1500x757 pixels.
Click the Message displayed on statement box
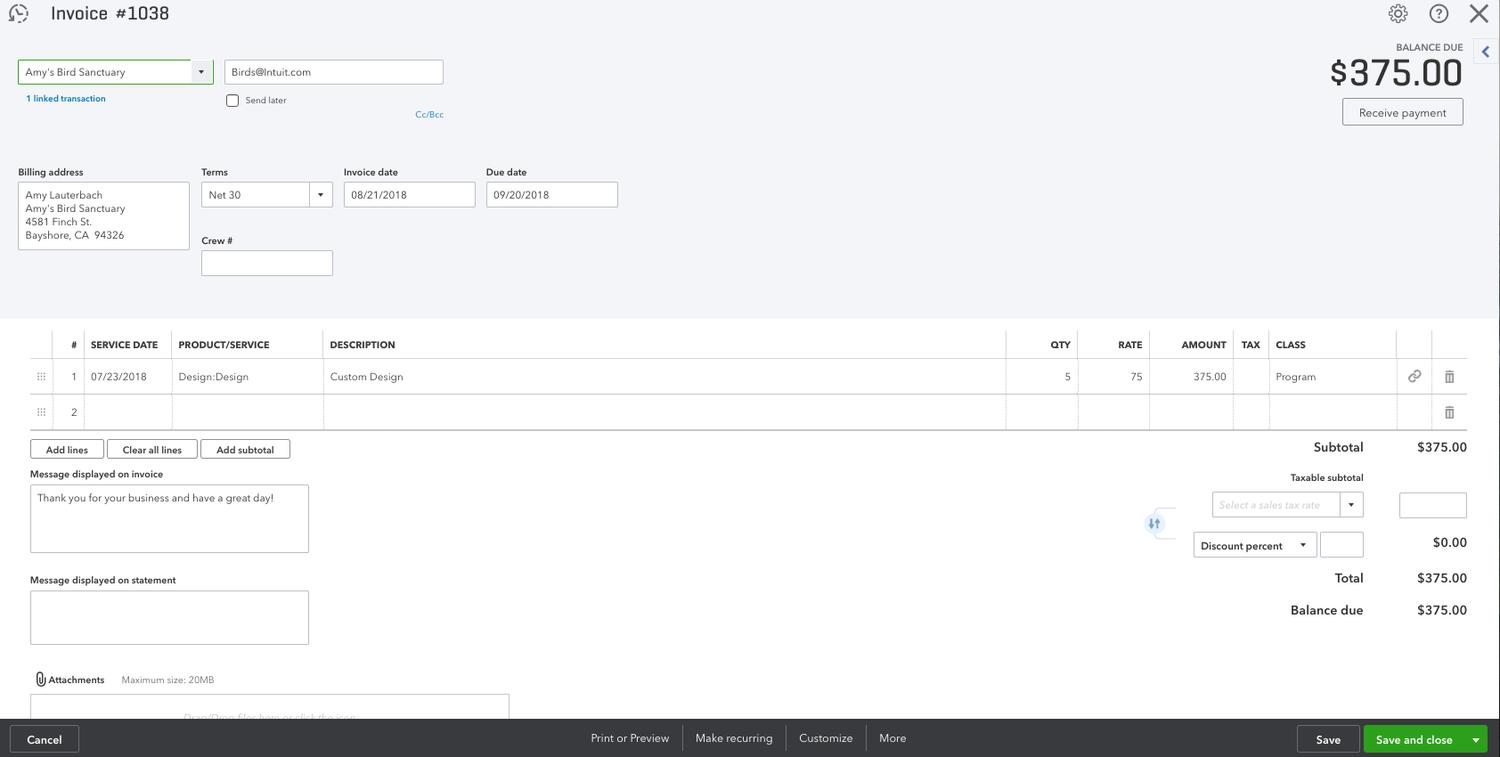(x=169, y=618)
